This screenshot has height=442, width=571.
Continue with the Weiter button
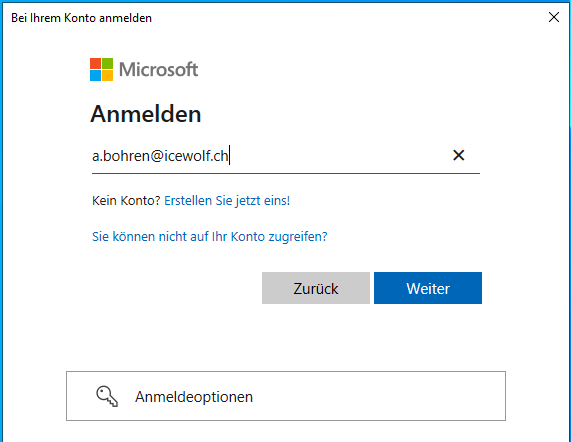pos(428,288)
